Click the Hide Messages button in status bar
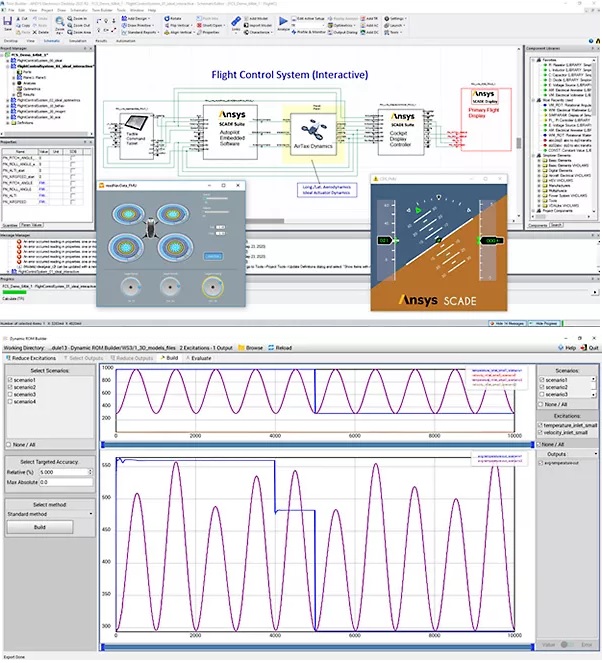Image resolution: width=602 pixels, height=663 pixels. pos(508,323)
